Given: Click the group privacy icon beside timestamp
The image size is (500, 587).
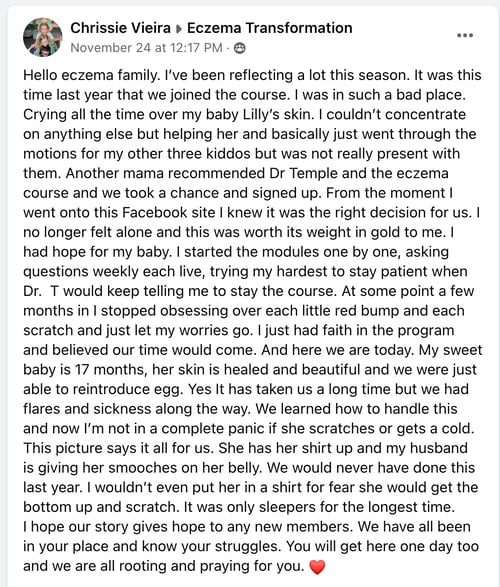Looking at the screenshot, I should 240,48.
